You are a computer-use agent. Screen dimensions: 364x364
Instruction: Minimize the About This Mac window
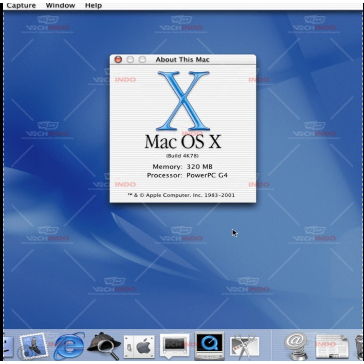(x=130, y=60)
